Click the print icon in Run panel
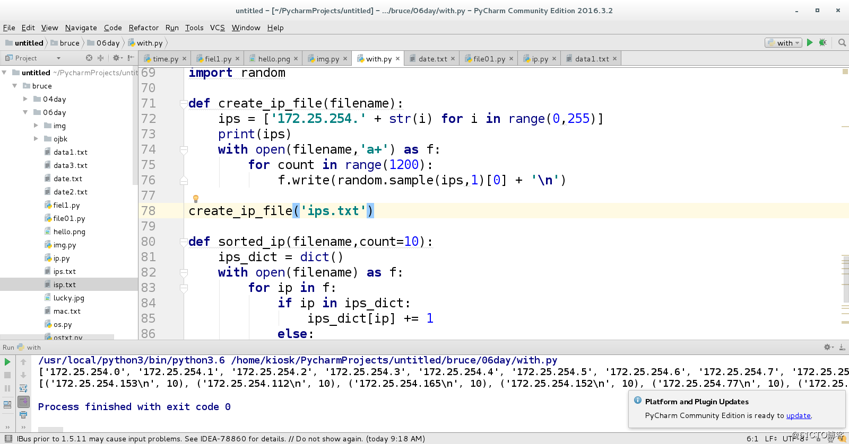This screenshot has width=849, height=444. click(x=23, y=414)
